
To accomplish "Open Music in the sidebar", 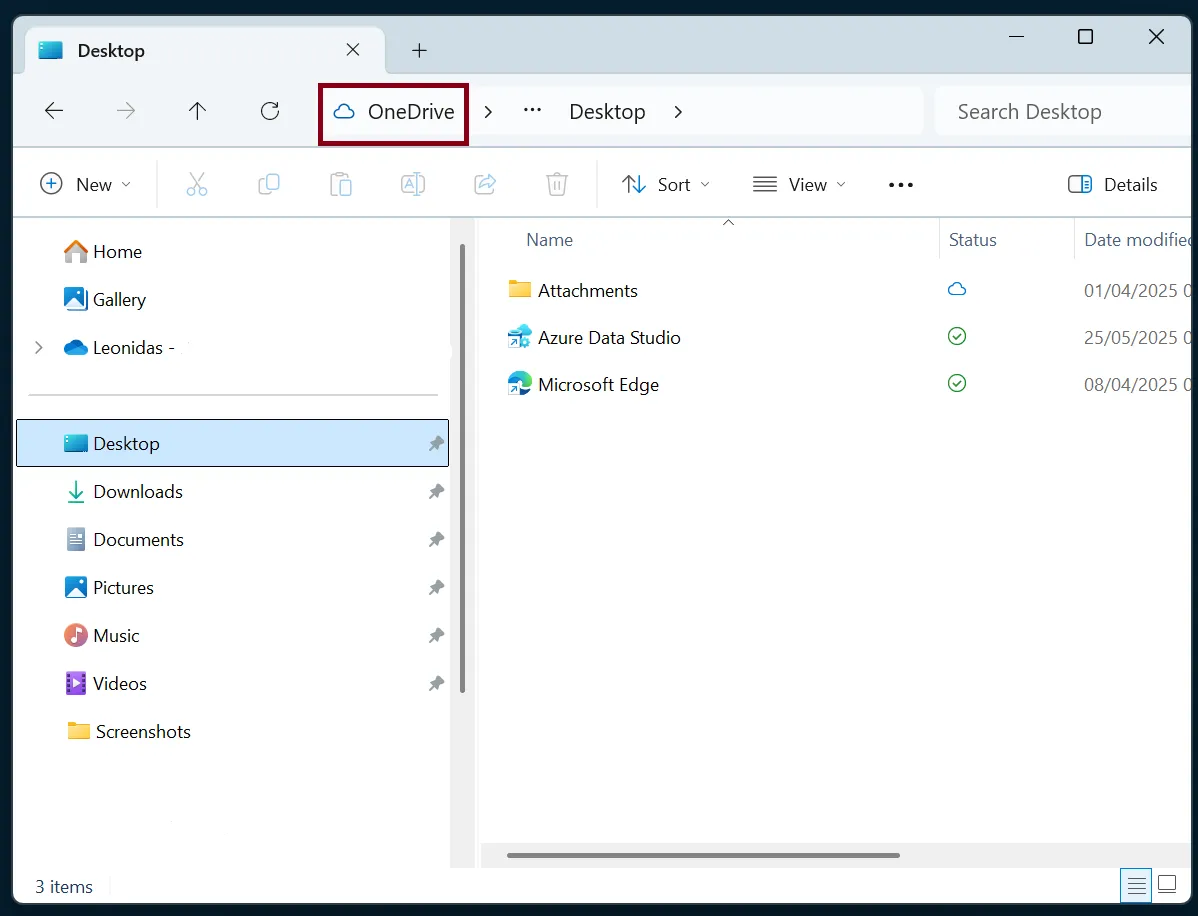I will coord(102,636).
